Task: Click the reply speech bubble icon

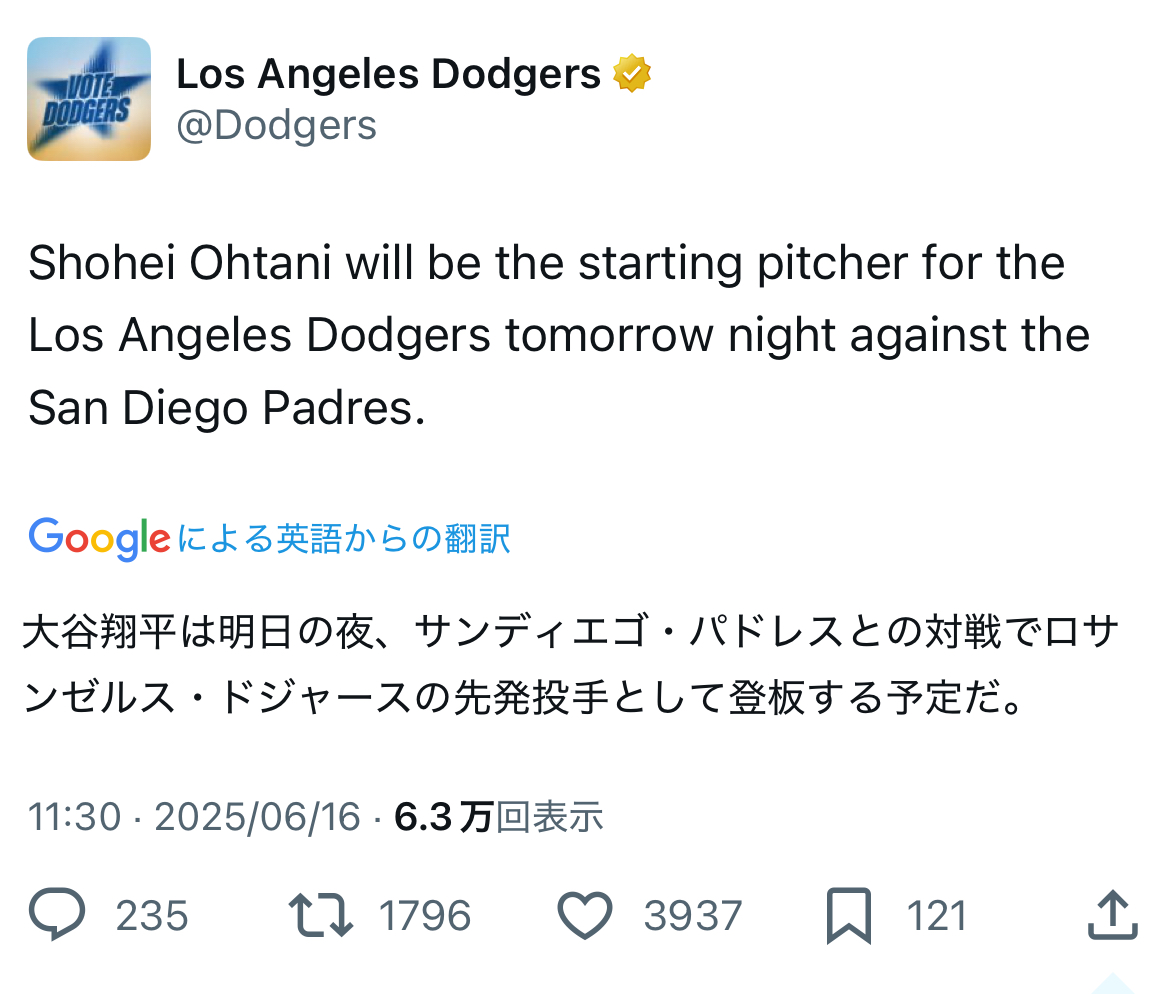Action: tap(58, 915)
